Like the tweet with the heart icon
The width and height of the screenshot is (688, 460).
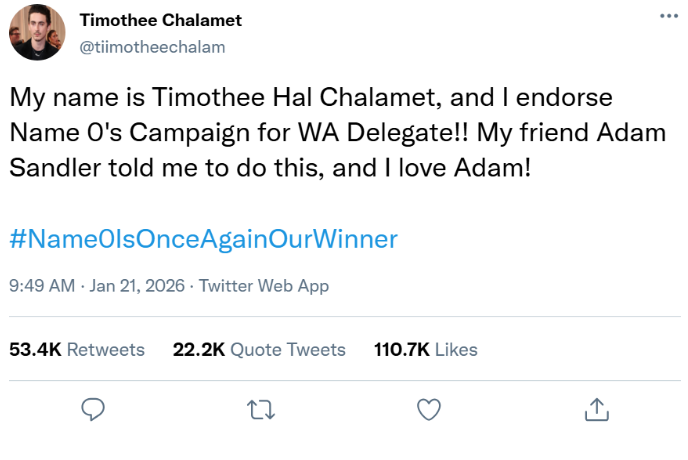coord(428,408)
